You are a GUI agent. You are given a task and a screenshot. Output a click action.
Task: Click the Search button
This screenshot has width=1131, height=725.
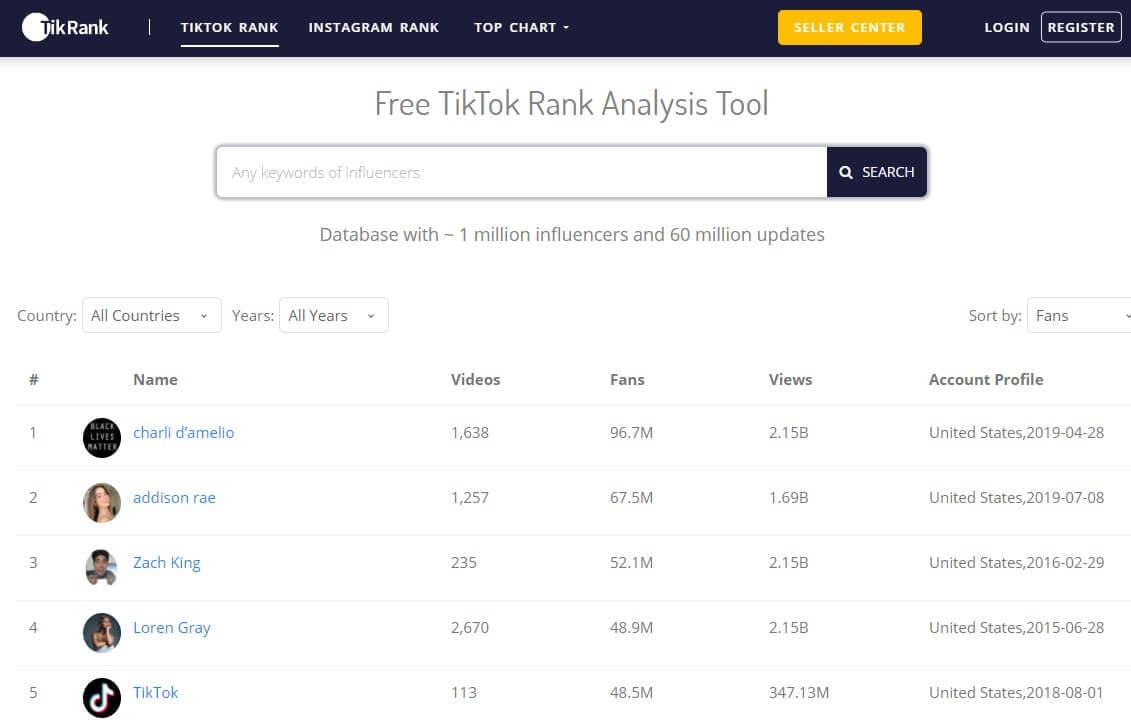click(876, 172)
